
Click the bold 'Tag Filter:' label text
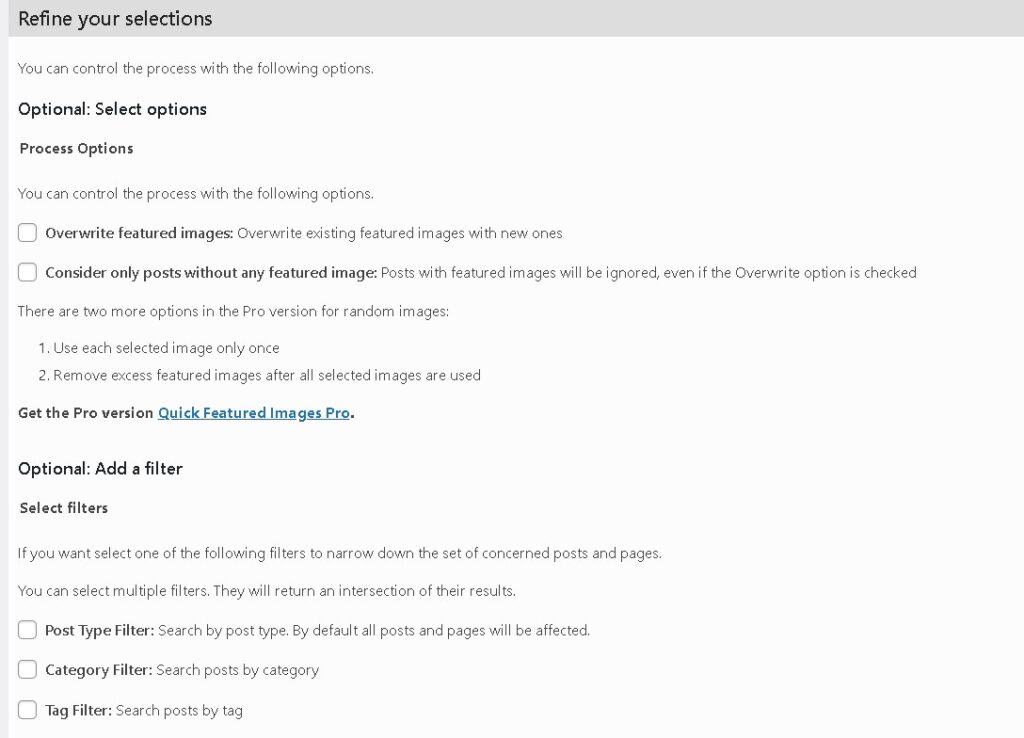click(78, 710)
